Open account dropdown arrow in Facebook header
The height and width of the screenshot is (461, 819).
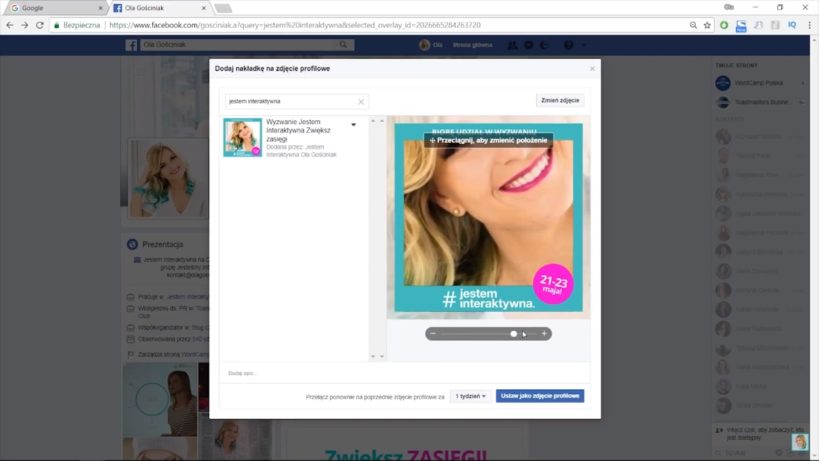pyautogui.click(x=583, y=45)
